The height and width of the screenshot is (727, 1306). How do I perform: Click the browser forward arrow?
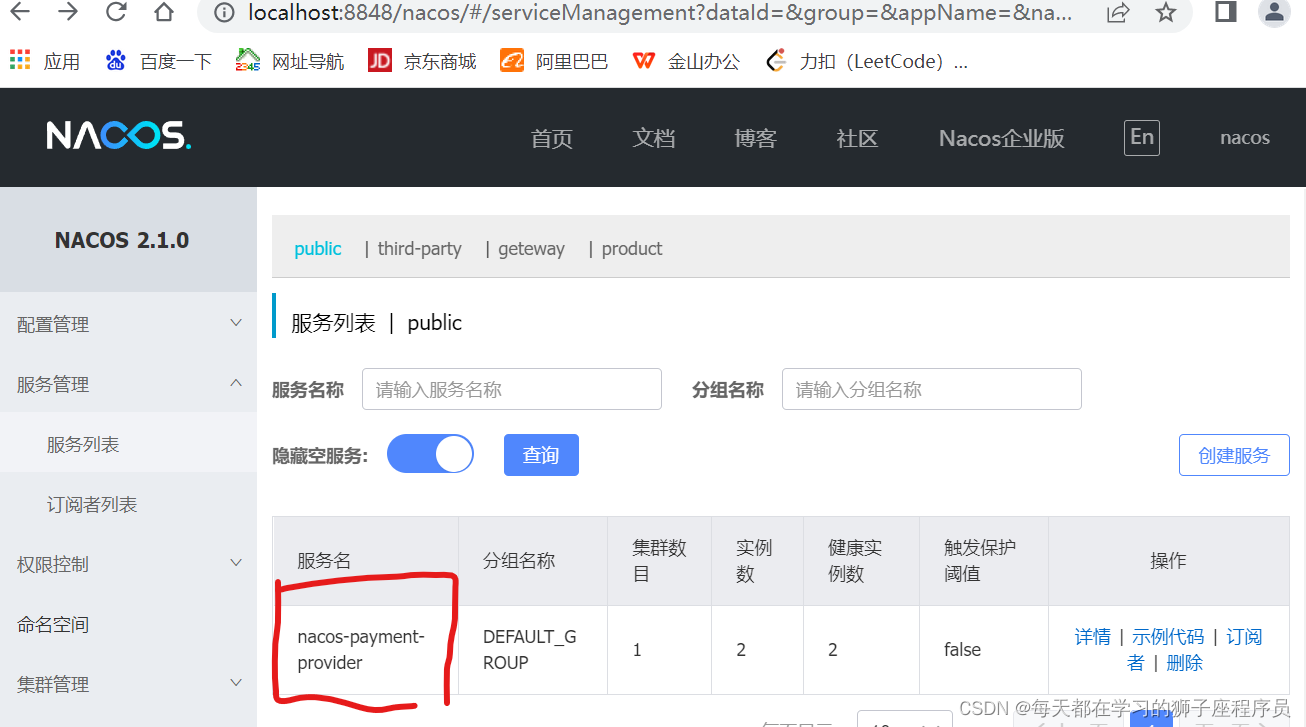click(68, 12)
